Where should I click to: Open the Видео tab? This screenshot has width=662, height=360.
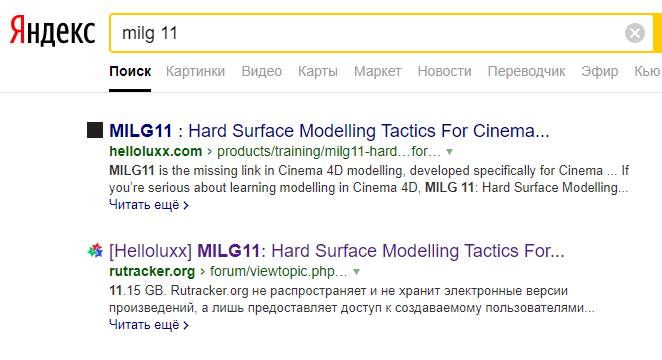(x=261, y=71)
